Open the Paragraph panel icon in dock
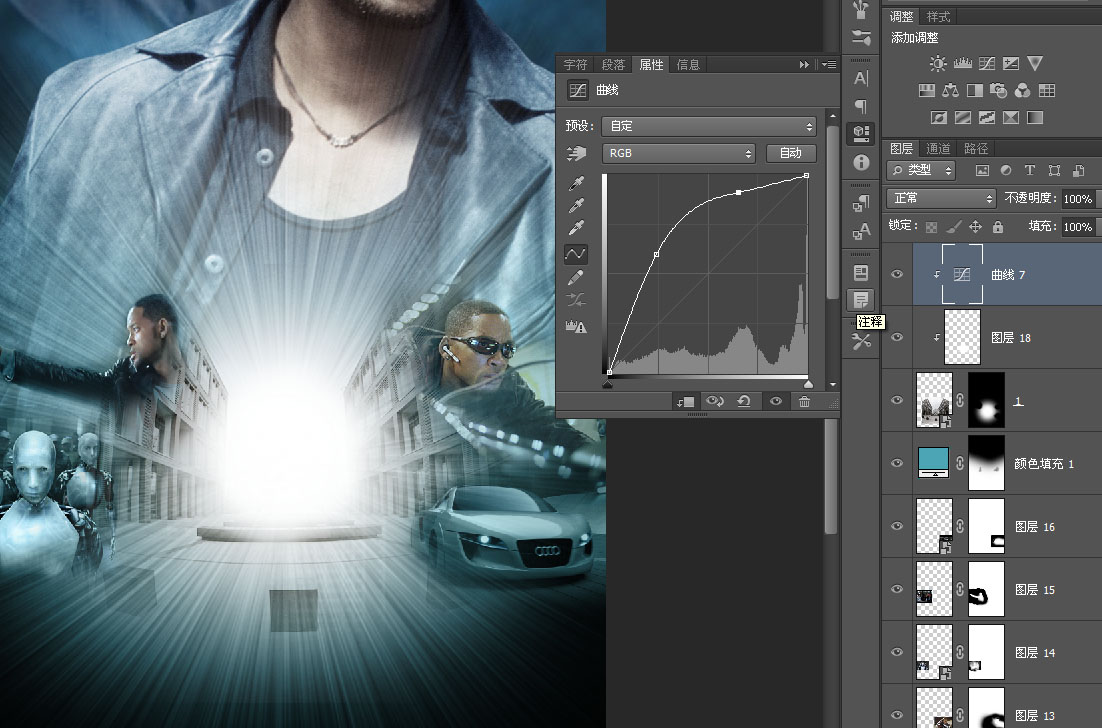 pos(861,106)
